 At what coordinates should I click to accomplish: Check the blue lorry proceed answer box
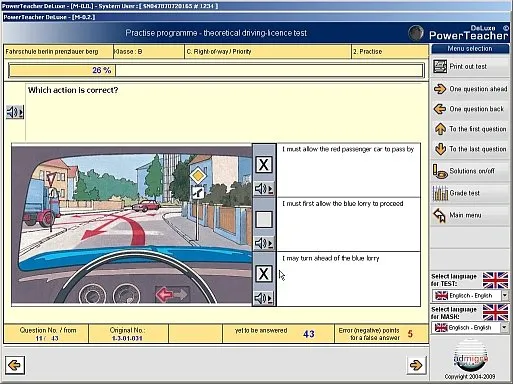[x=264, y=219]
